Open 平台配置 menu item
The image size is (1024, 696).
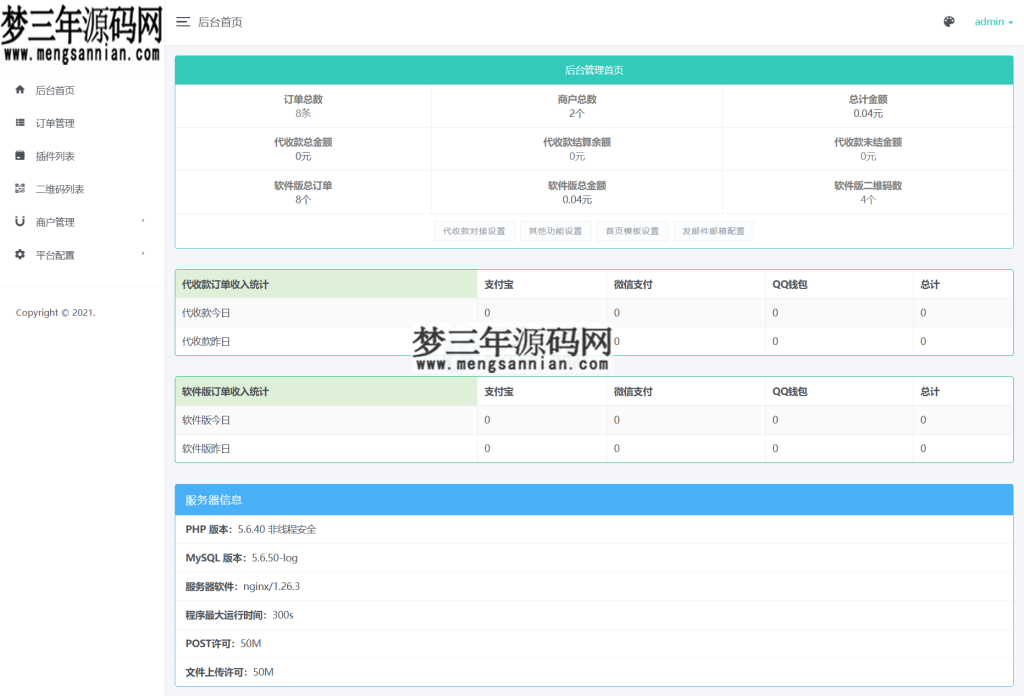click(55, 255)
